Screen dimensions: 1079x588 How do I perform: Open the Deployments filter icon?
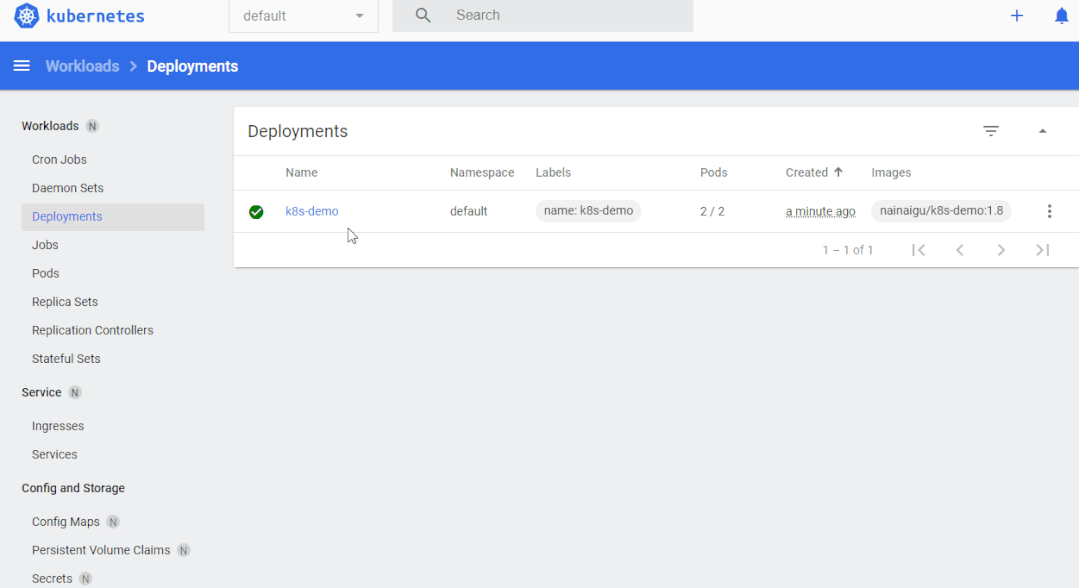[x=990, y=131]
